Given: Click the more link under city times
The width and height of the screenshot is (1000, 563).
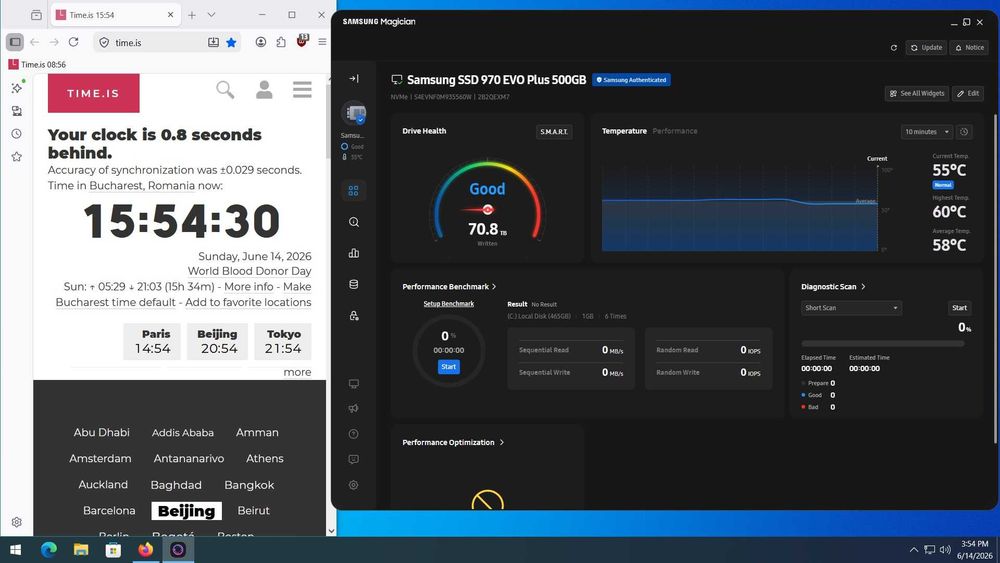Looking at the screenshot, I should (297, 372).
